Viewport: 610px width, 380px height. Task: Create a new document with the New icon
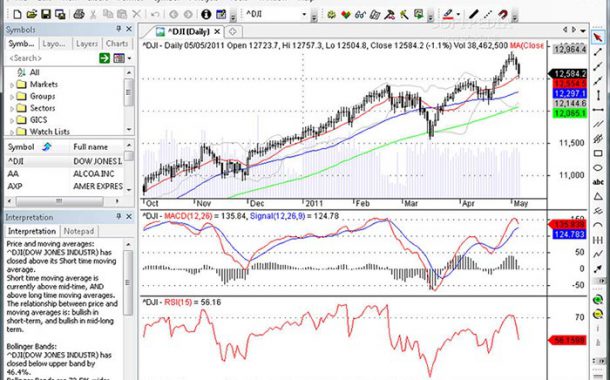(x=17, y=15)
